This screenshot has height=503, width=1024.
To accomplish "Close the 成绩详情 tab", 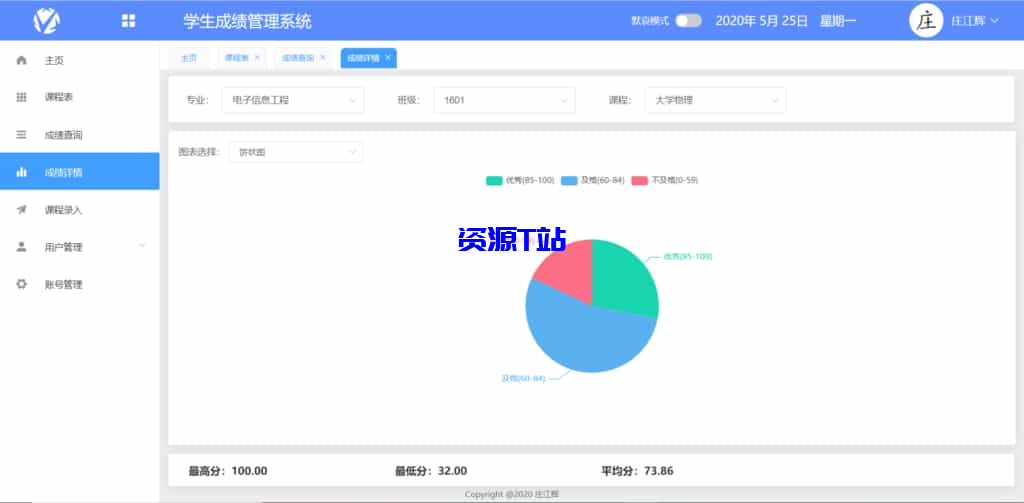I will click(387, 57).
